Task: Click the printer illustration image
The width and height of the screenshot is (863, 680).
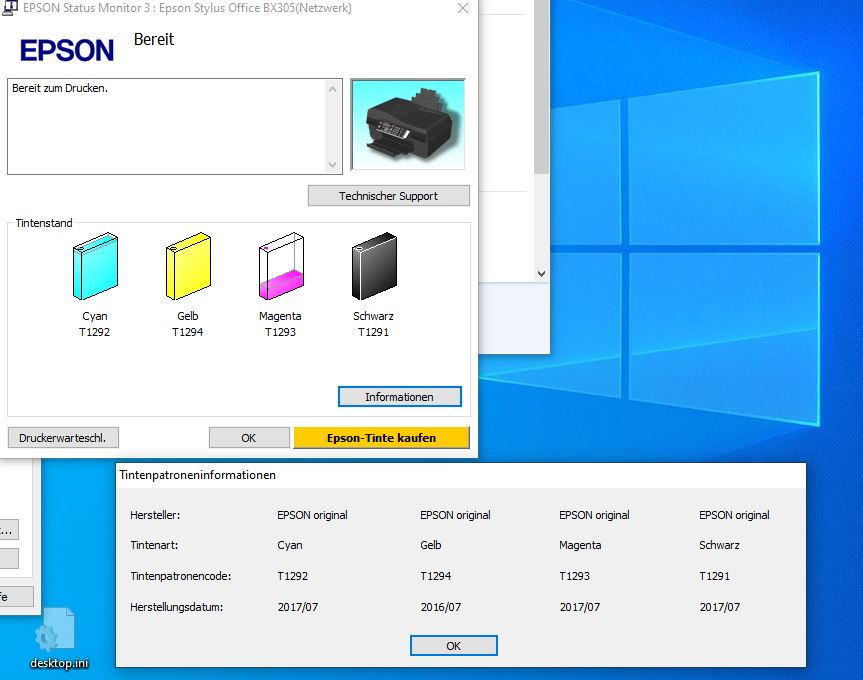Action: pos(408,125)
